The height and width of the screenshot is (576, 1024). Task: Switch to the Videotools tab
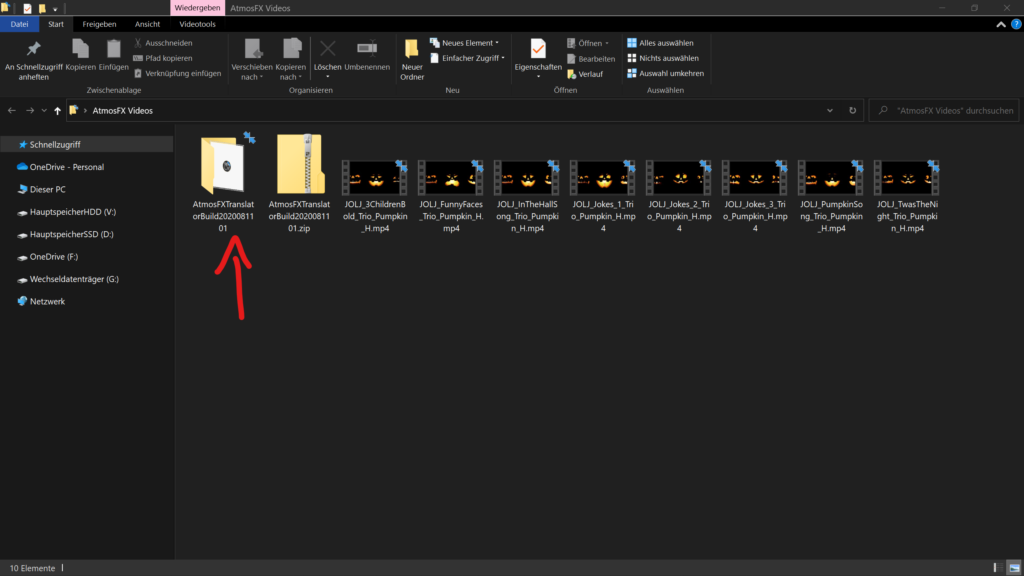(x=197, y=24)
